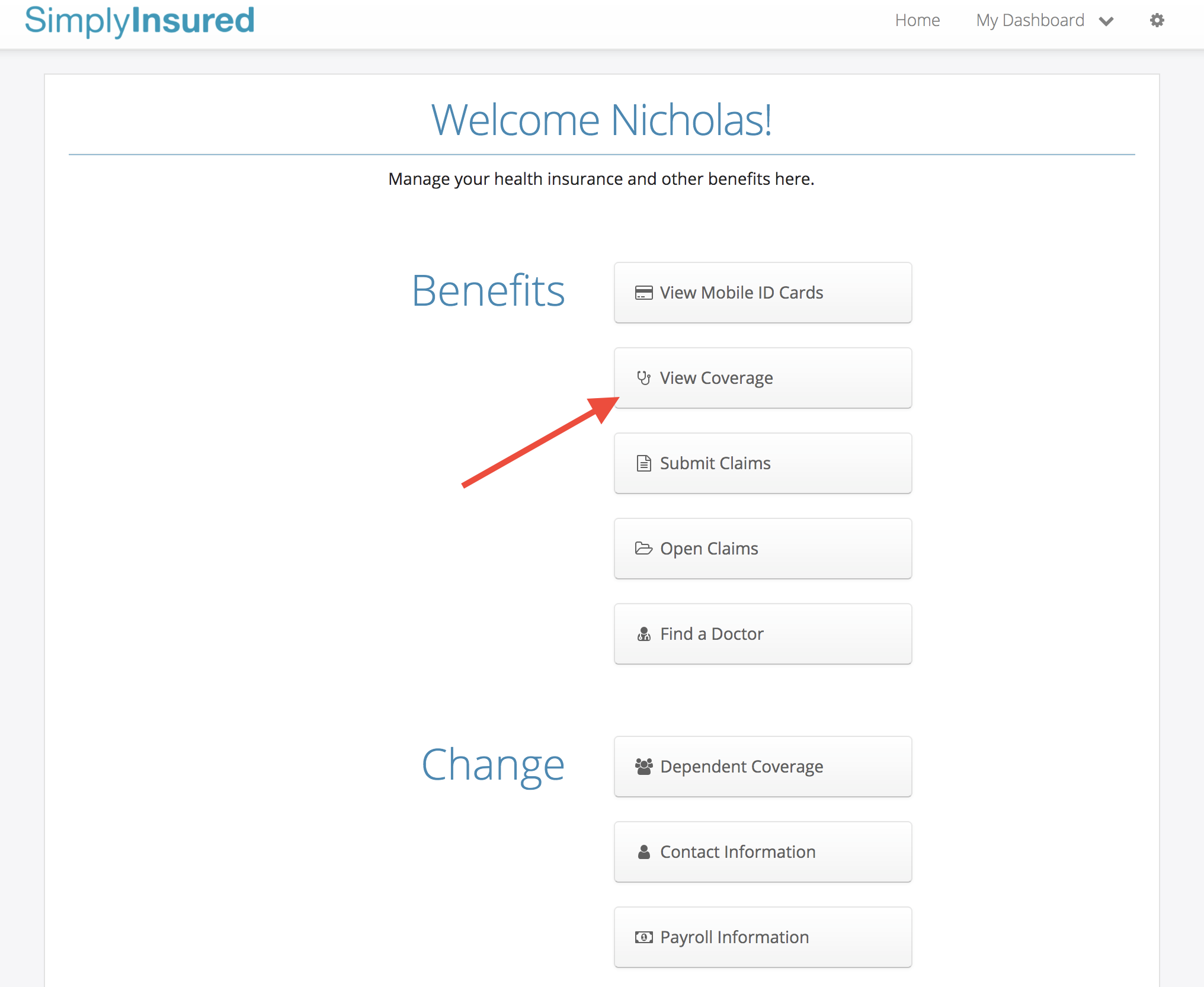Screen dimensions: 1204x987
Task: Open the settings gear menu
Action: click(x=1156, y=21)
